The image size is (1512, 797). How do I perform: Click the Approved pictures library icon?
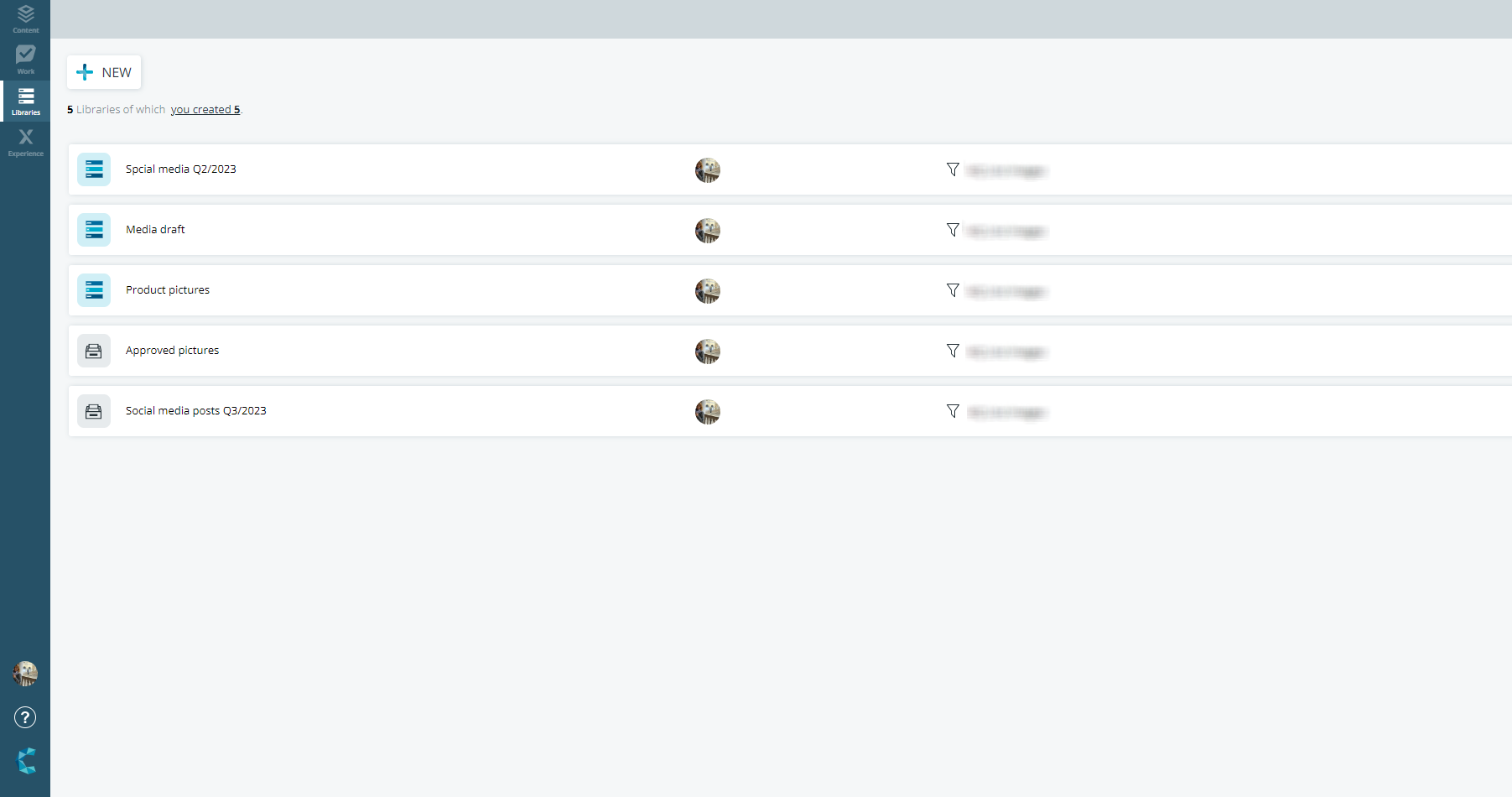pyautogui.click(x=94, y=351)
